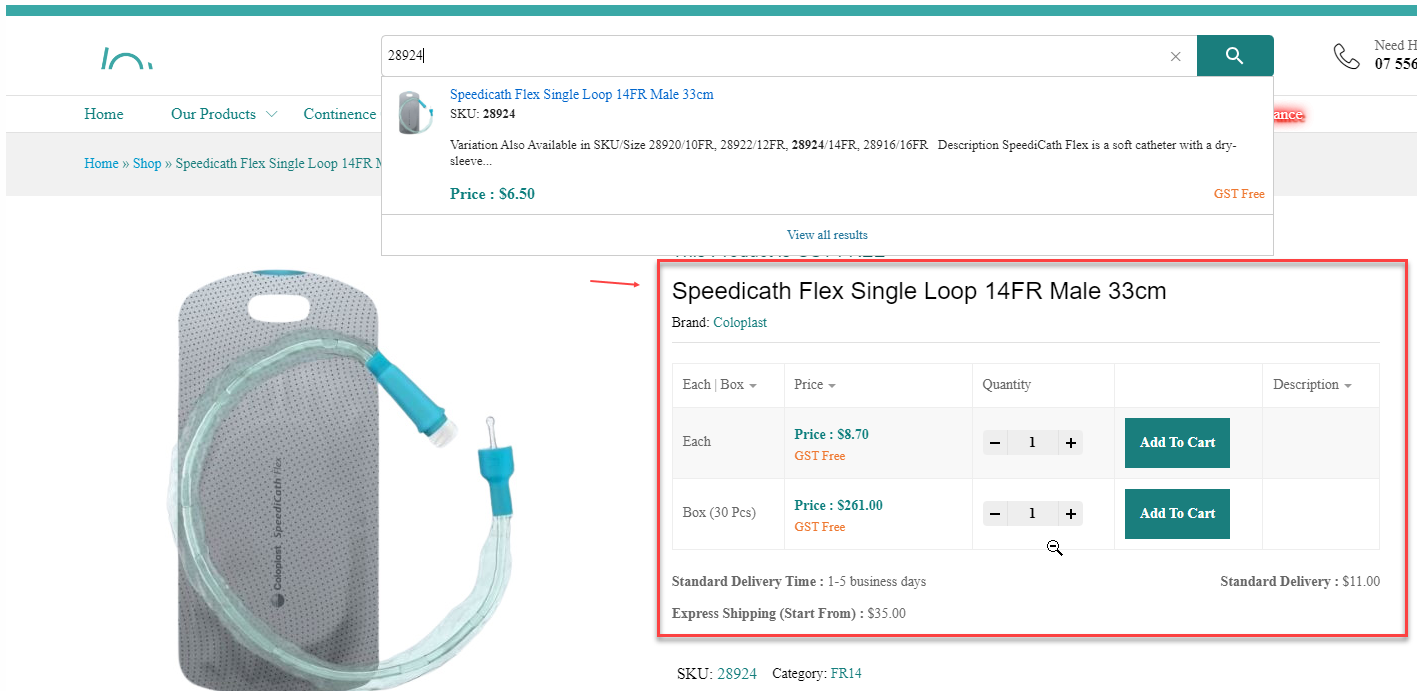Sort by the Price column header
The height and width of the screenshot is (691, 1417).
click(815, 385)
